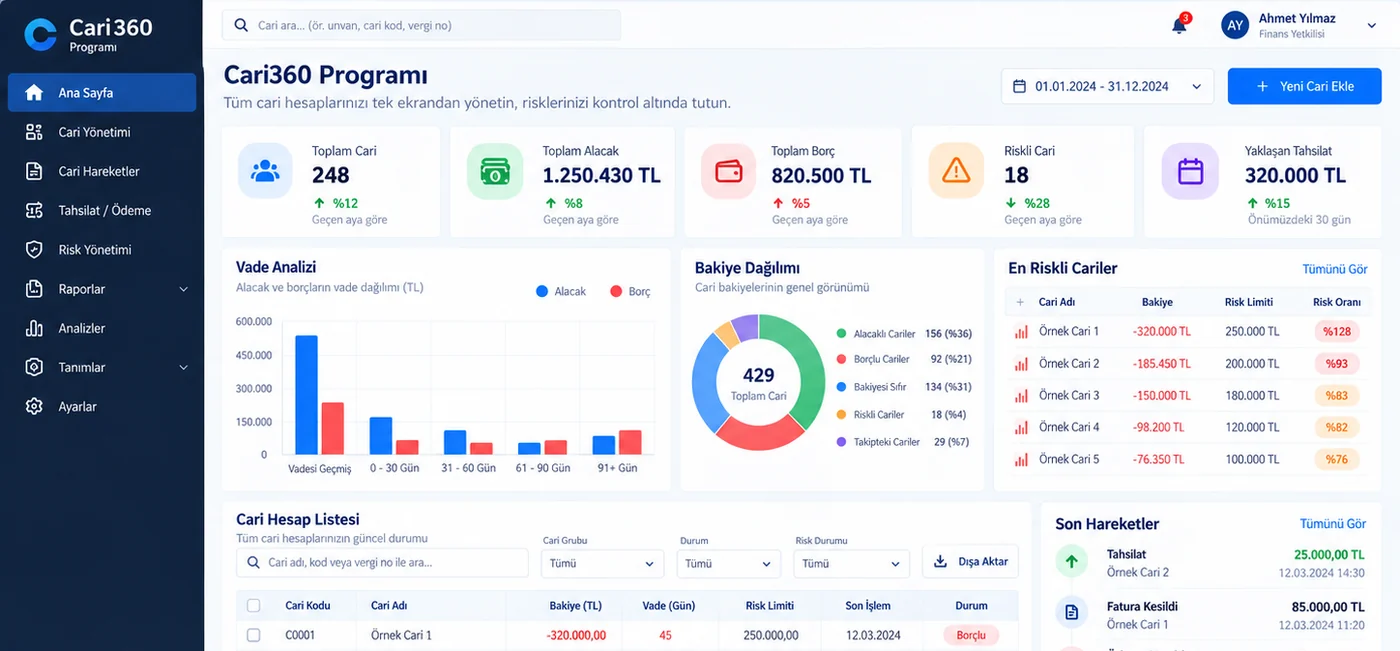Click the chart icon beside Örnek Cari 1
1400x651 pixels.
(x=1021, y=332)
